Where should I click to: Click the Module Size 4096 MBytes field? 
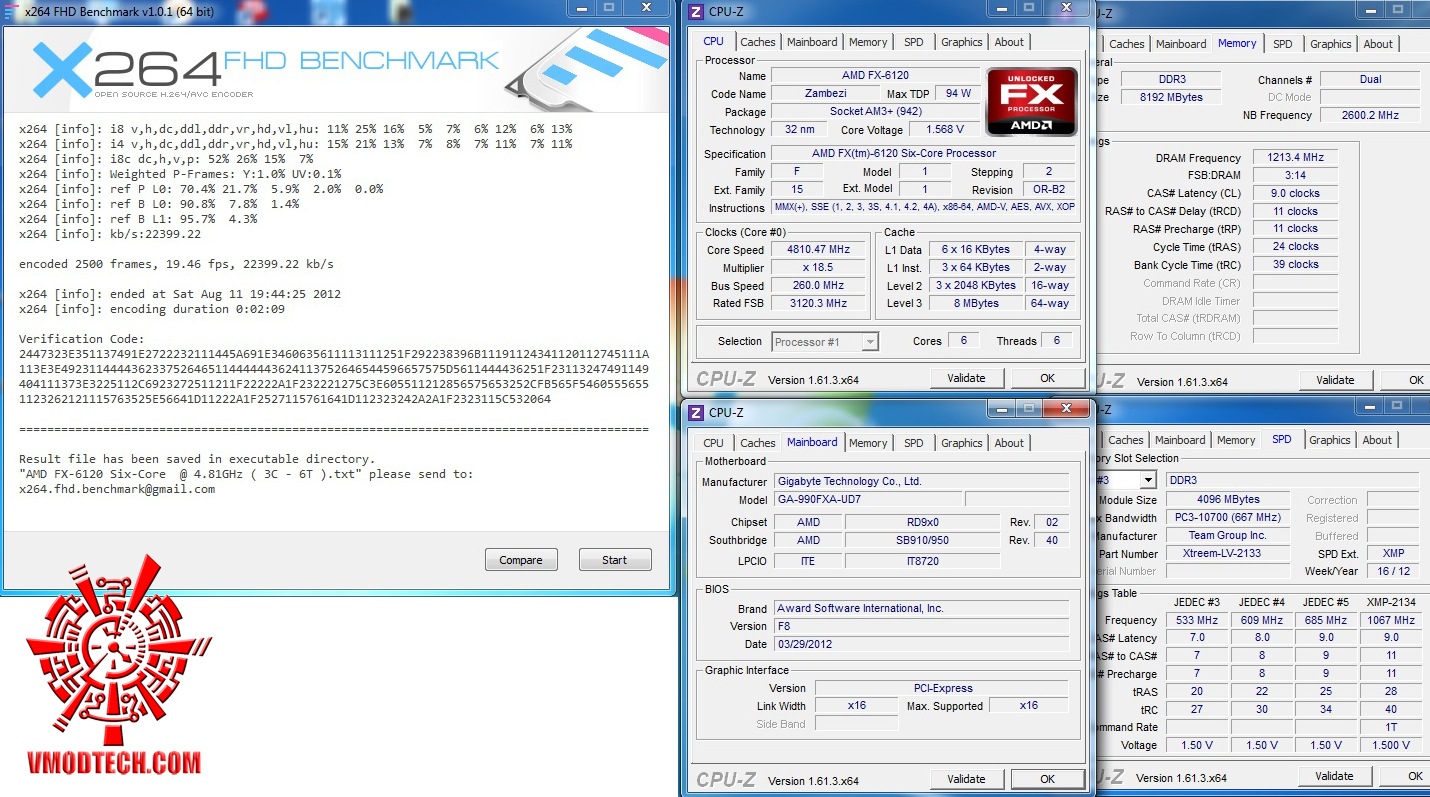click(1227, 500)
